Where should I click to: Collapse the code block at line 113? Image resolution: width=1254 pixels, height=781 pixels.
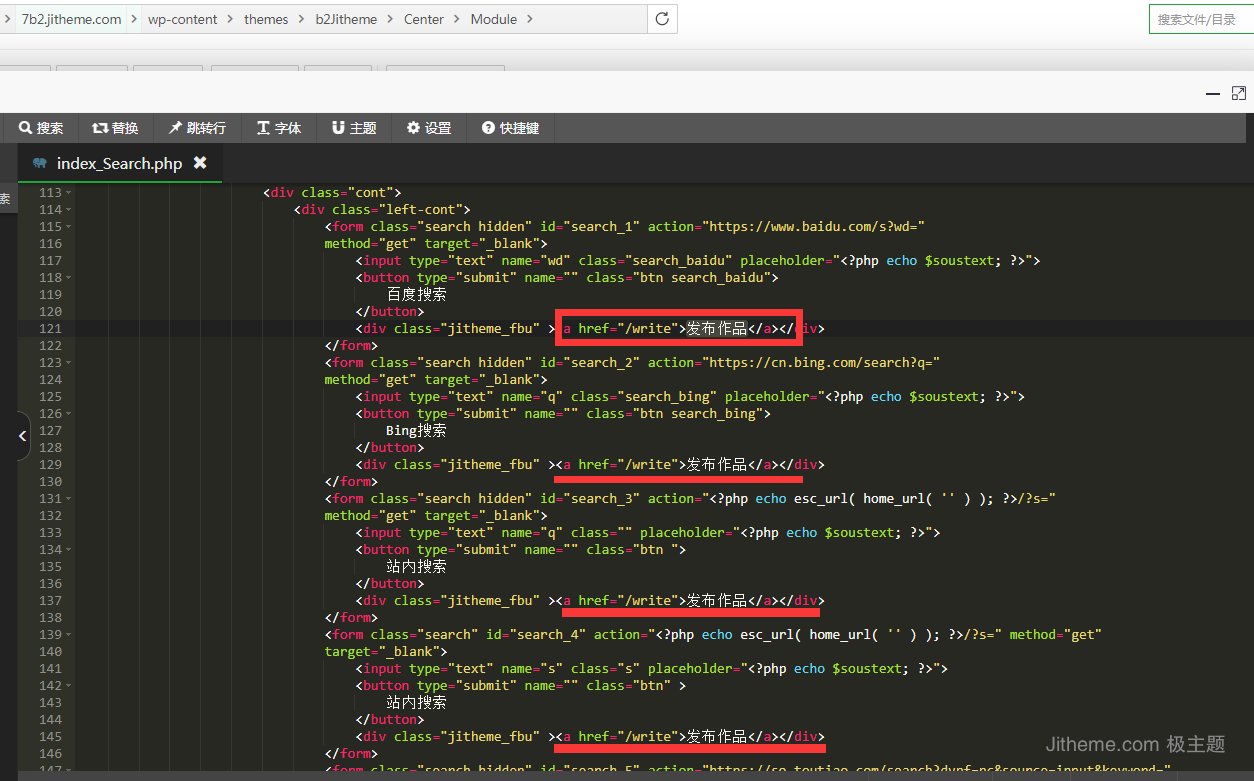[x=69, y=193]
